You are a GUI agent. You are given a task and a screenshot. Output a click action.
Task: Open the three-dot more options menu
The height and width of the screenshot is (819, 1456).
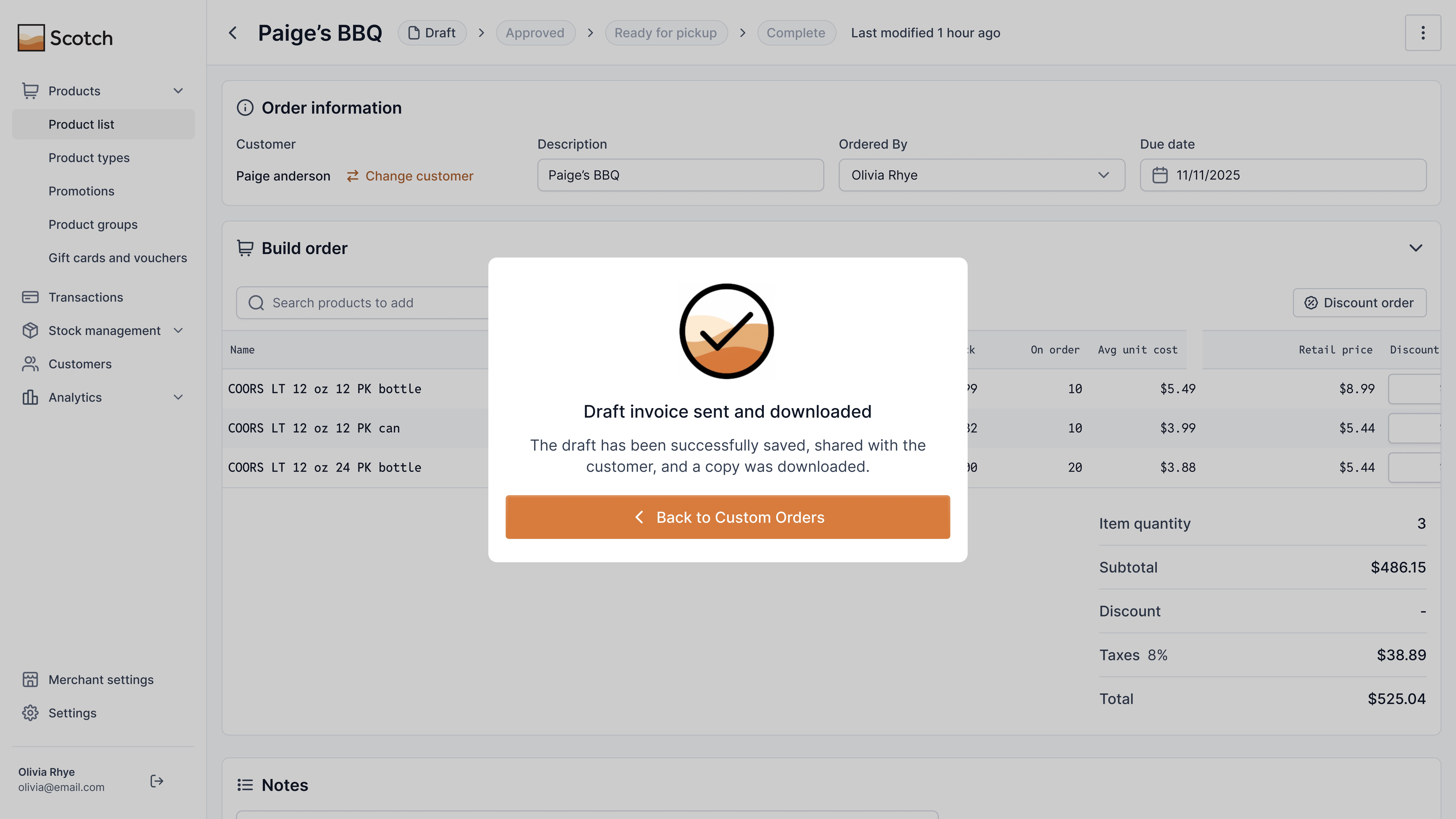1423,33
